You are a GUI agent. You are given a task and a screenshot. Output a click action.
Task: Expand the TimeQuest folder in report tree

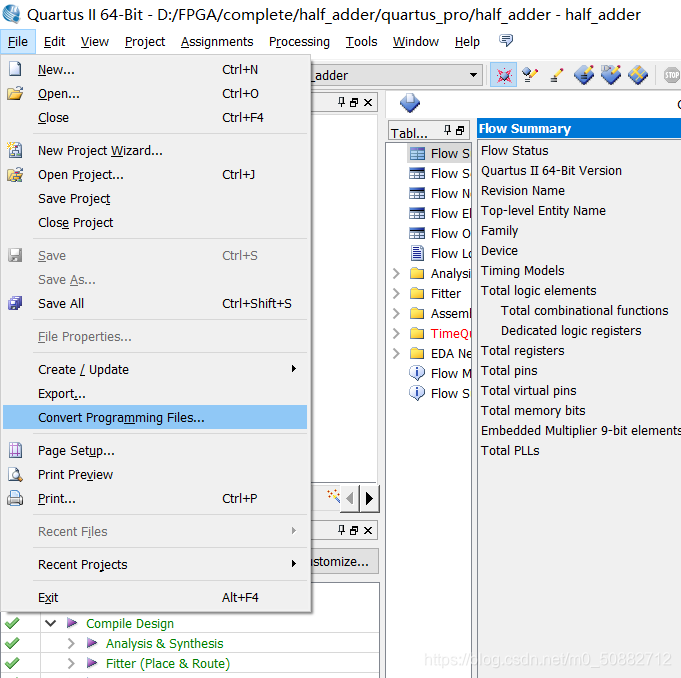click(396, 333)
